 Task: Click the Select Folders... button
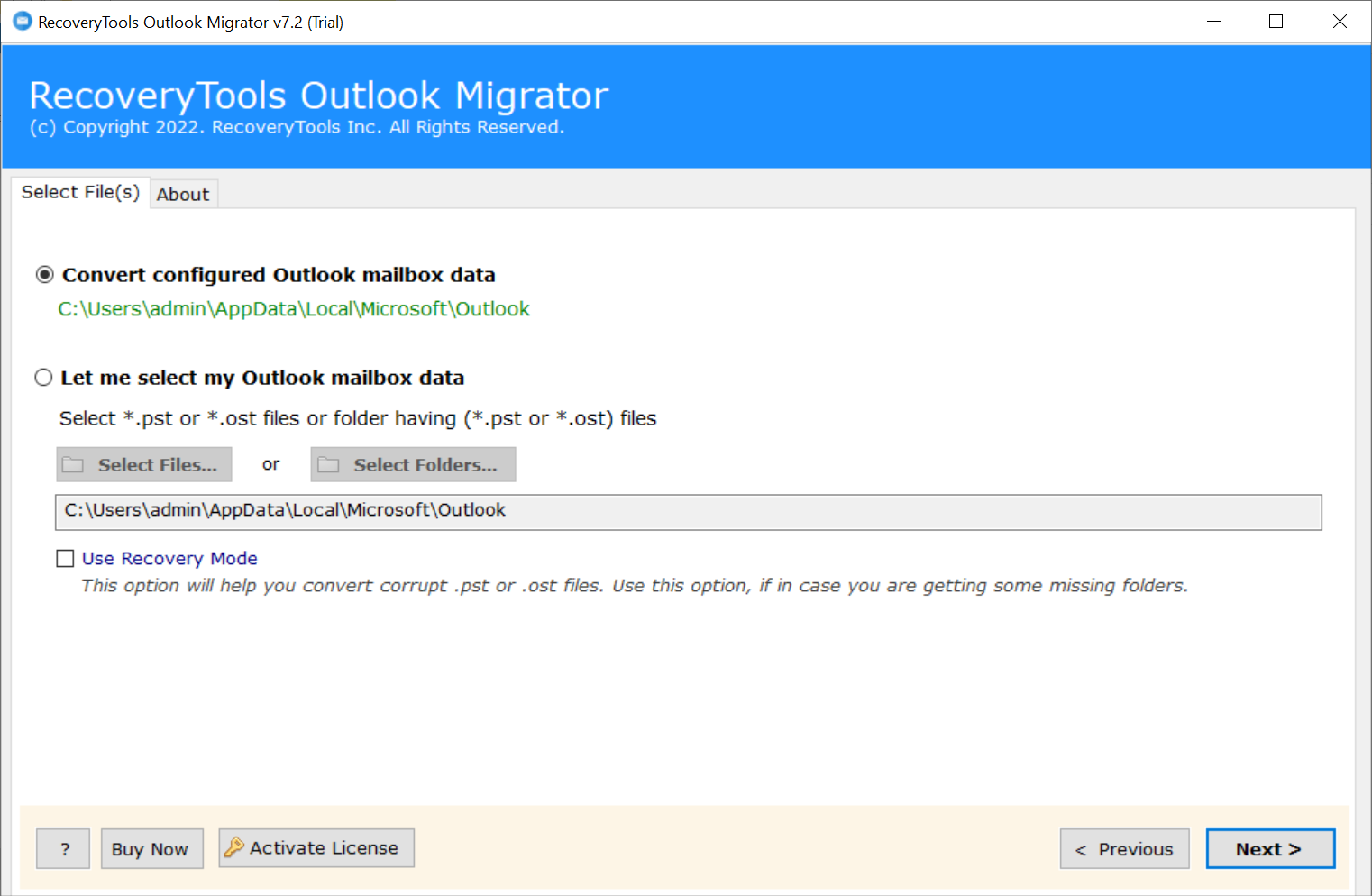pos(414,465)
